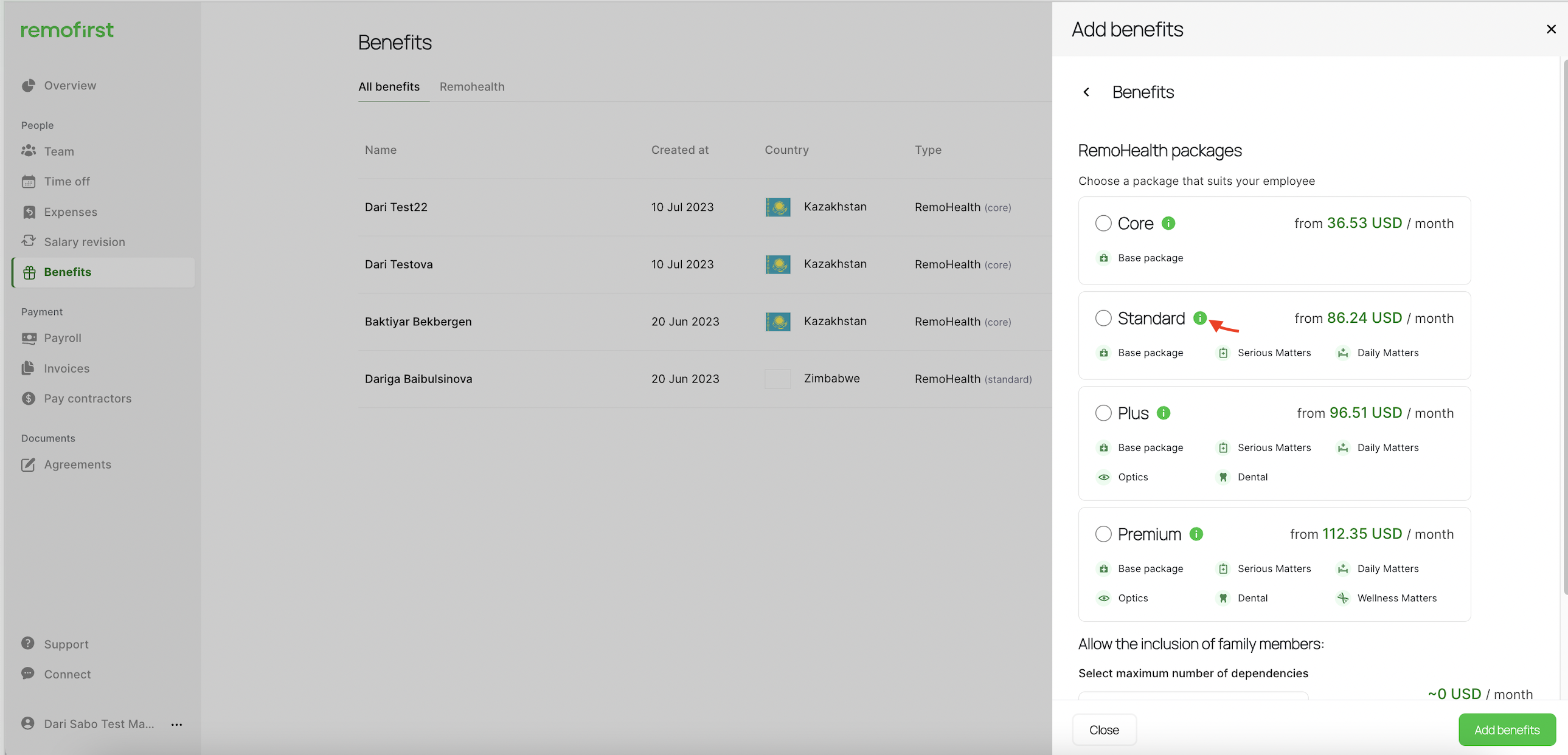Viewport: 1568px width, 755px height.
Task: Click the info icon next to Premium
Action: 1196,534
